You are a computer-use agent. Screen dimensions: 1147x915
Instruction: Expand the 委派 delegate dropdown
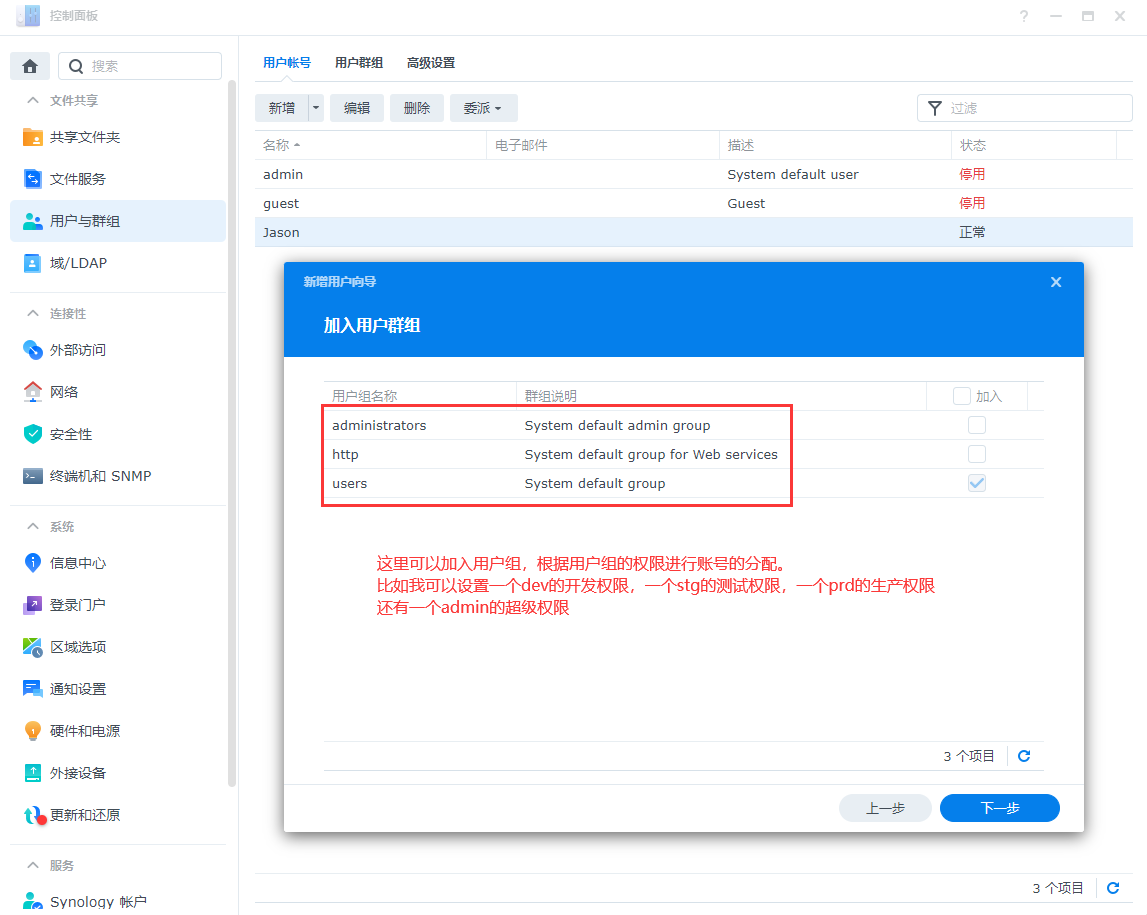pos(483,108)
